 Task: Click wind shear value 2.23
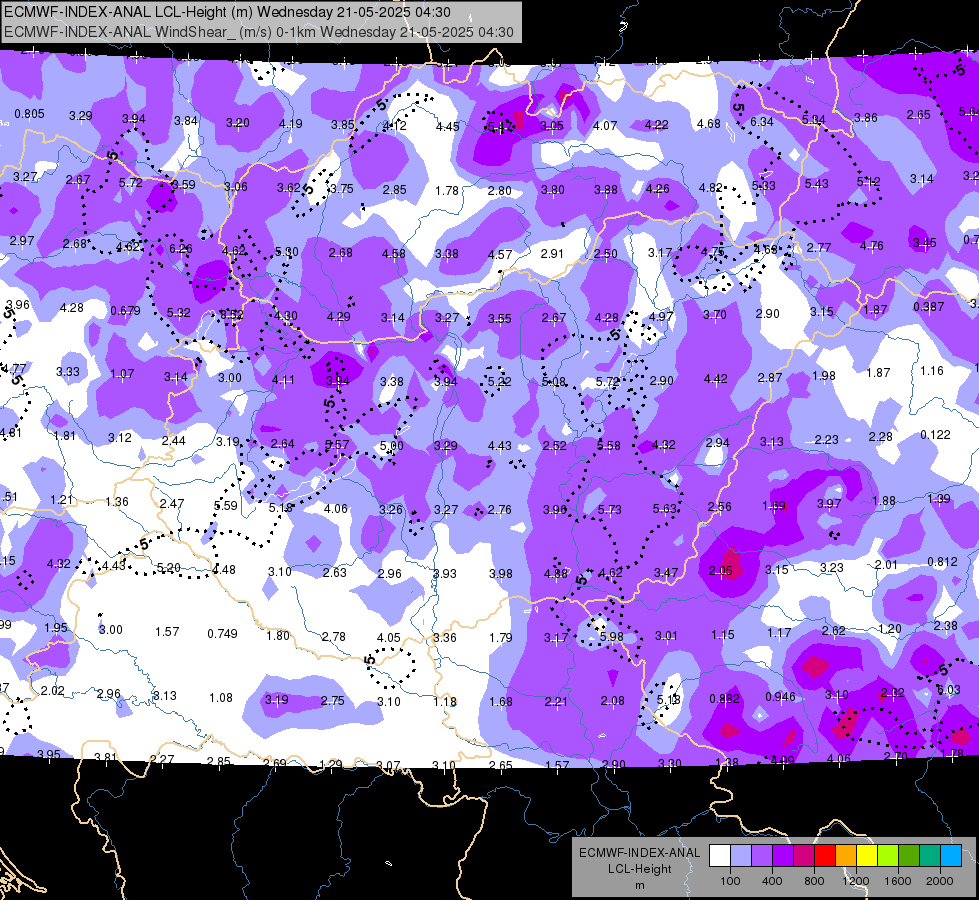click(826, 440)
